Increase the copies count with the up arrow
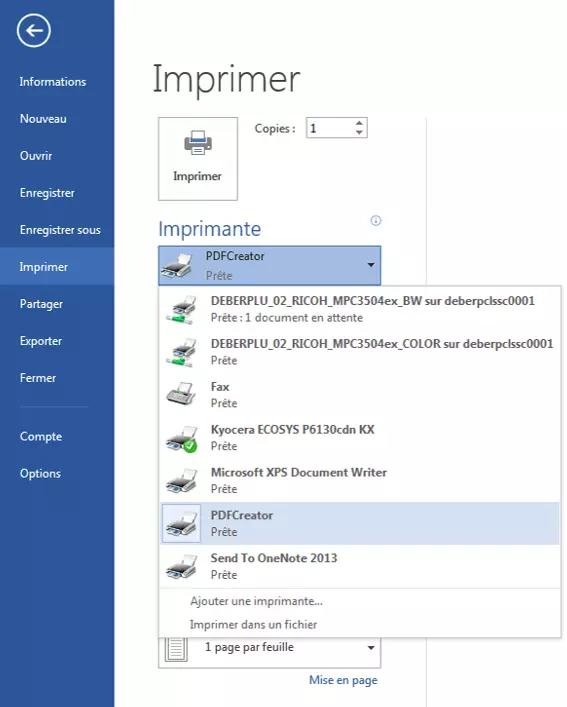Image resolution: width=567 pixels, height=707 pixels. (359, 123)
